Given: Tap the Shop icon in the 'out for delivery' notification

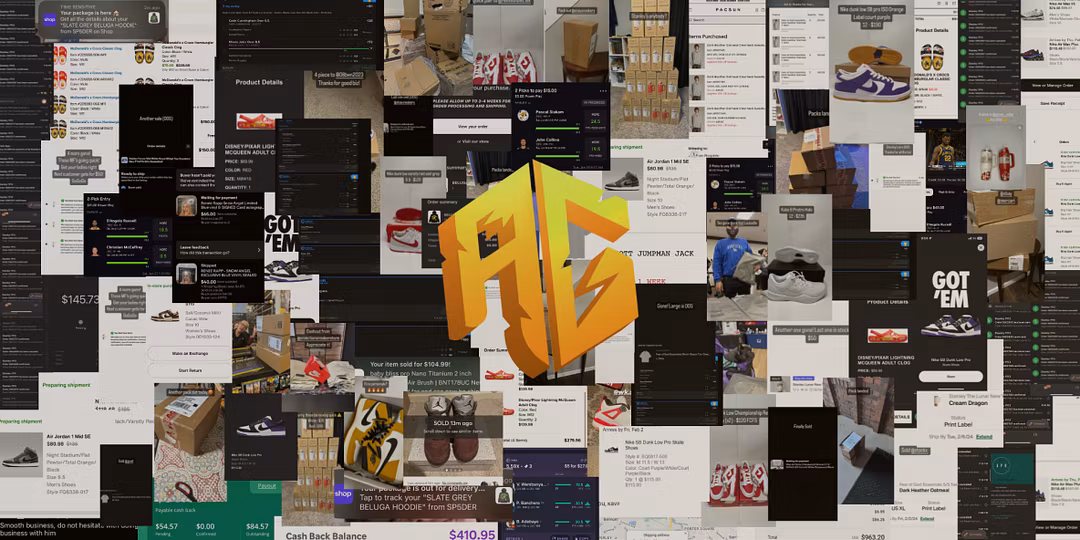Looking at the screenshot, I should point(344,494).
